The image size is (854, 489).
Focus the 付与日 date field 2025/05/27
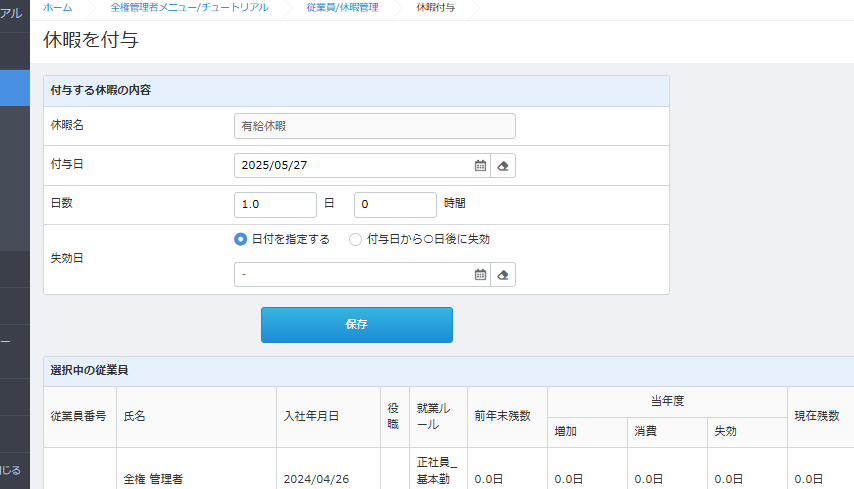click(350, 166)
